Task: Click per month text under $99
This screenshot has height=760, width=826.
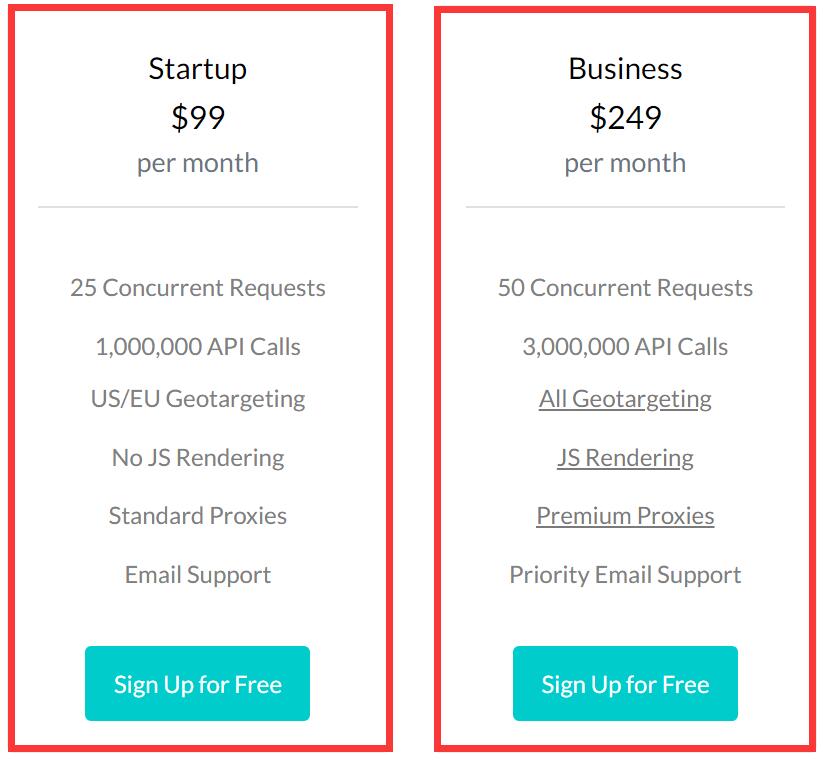Action: (x=197, y=163)
